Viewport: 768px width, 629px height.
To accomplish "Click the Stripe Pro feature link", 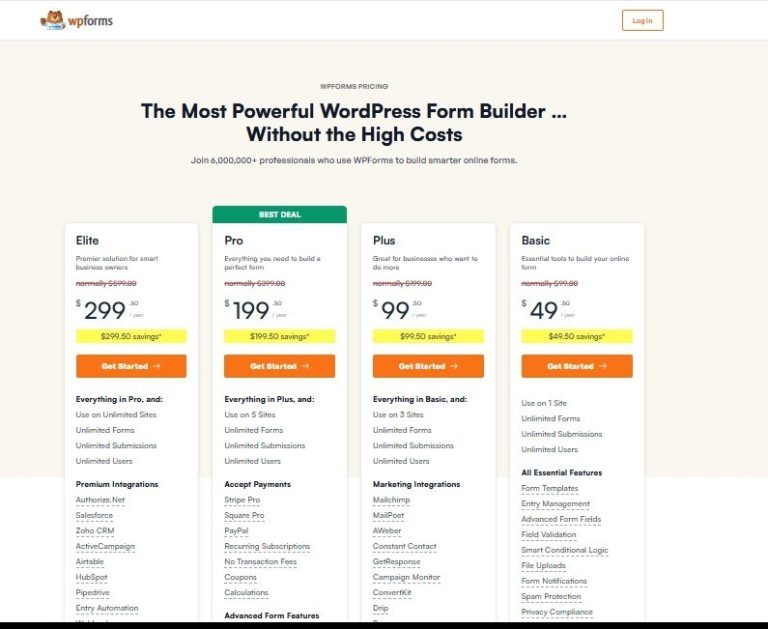I will 242,500.
